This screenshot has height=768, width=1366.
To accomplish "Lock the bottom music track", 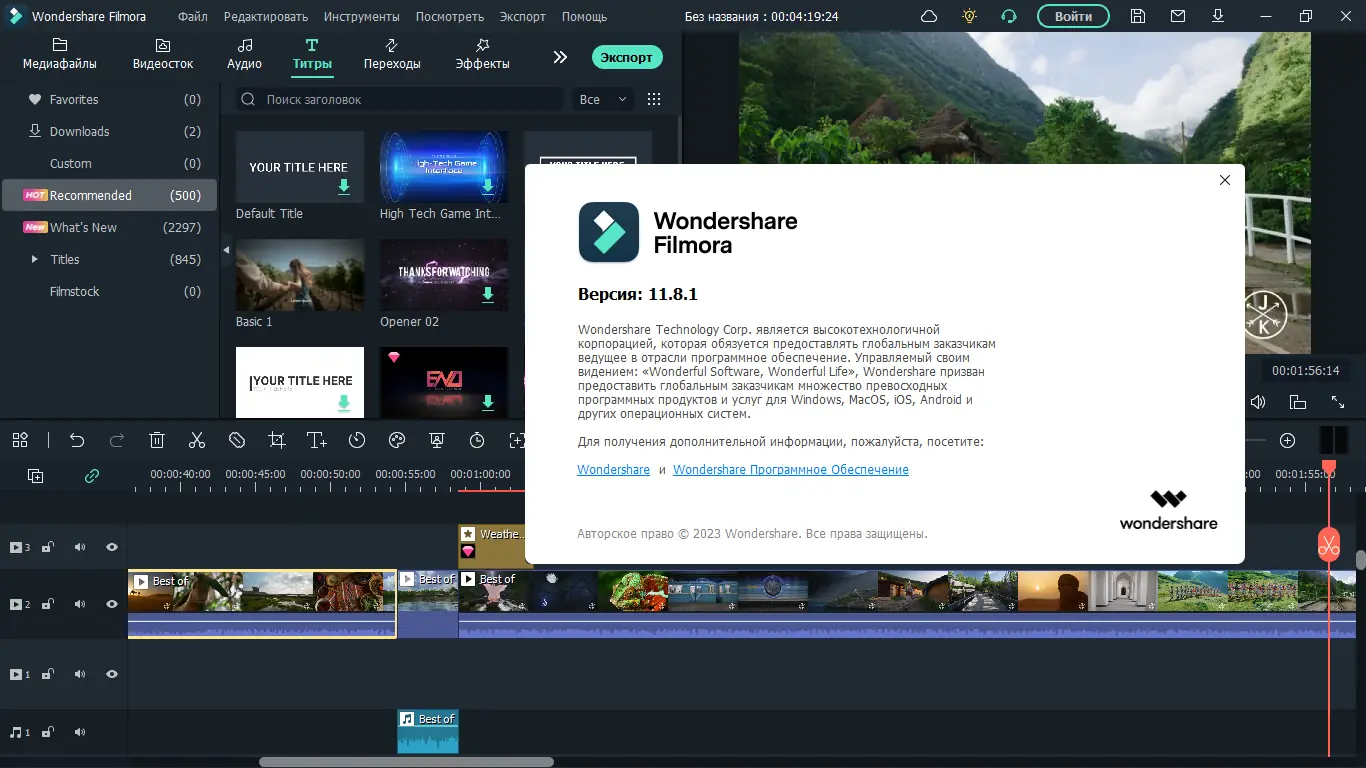I will (47, 732).
